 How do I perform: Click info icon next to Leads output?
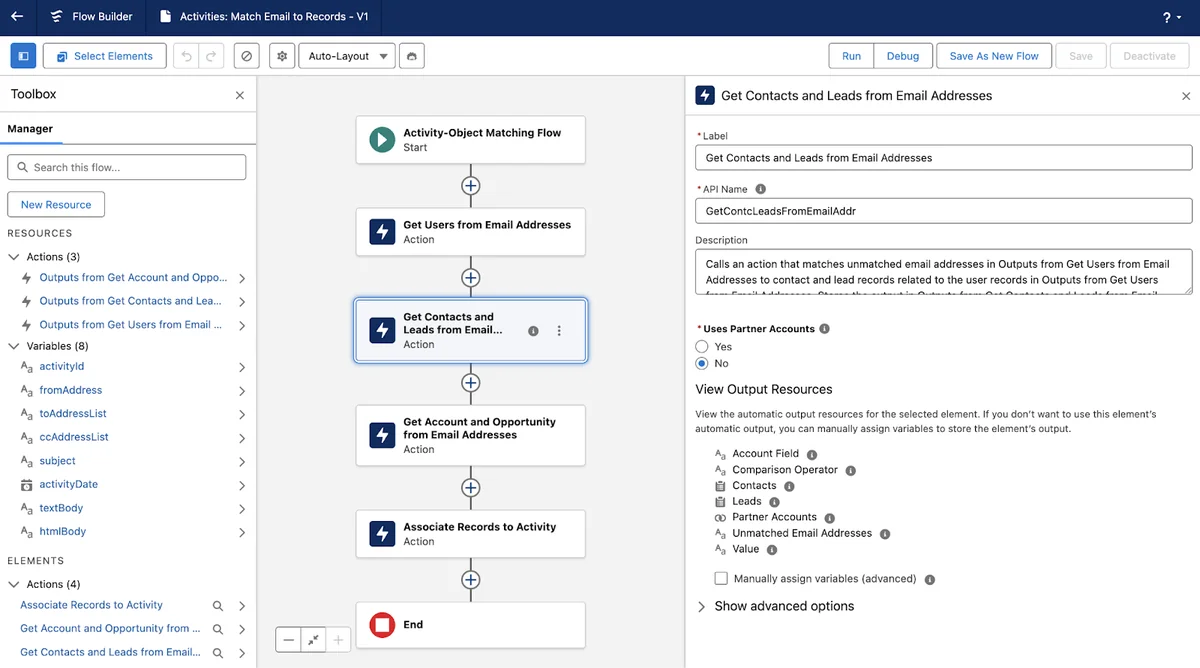(x=774, y=502)
